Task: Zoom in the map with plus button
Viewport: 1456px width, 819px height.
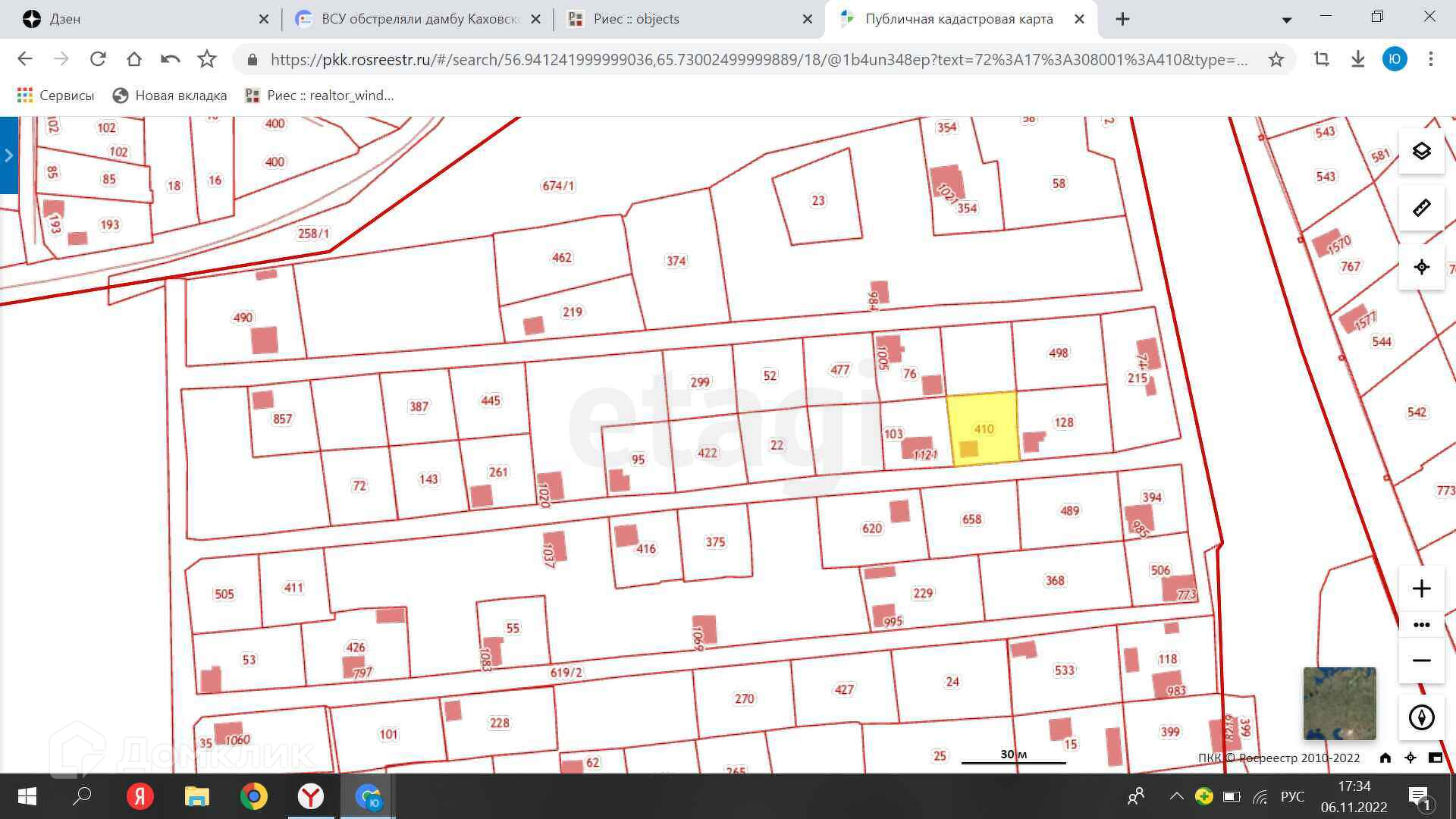Action: click(1421, 588)
